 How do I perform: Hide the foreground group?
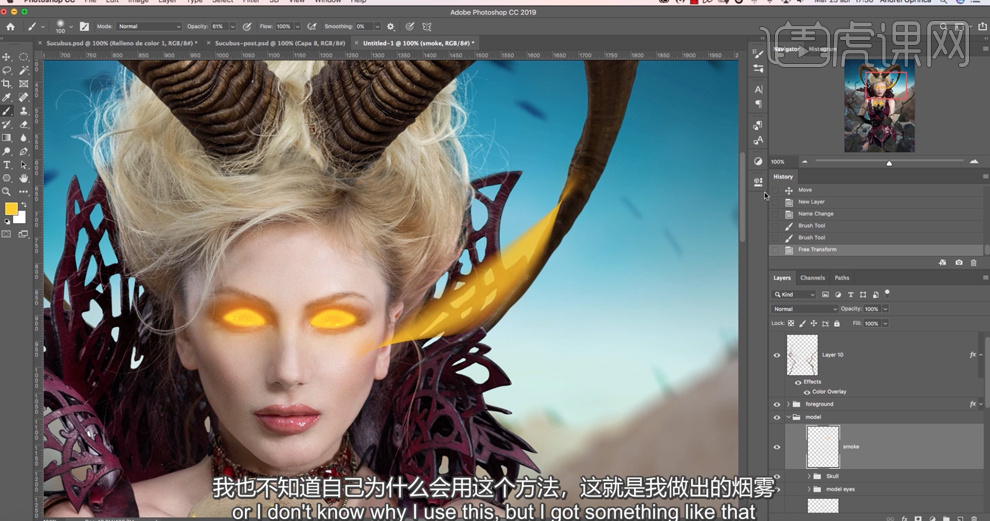(x=777, y=404)
